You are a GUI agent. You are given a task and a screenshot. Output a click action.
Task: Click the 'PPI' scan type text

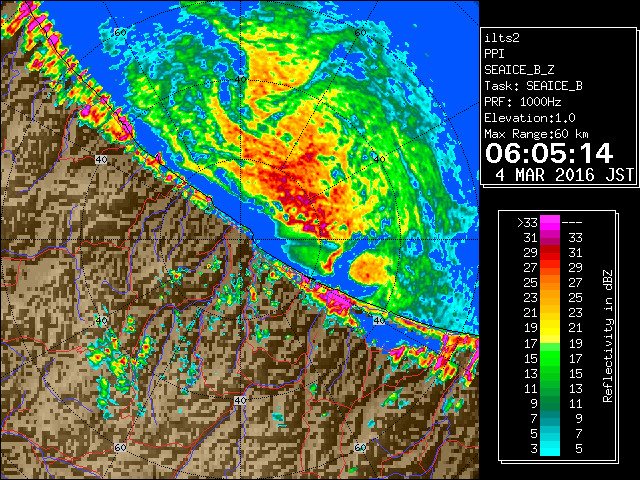pos(494,54)
